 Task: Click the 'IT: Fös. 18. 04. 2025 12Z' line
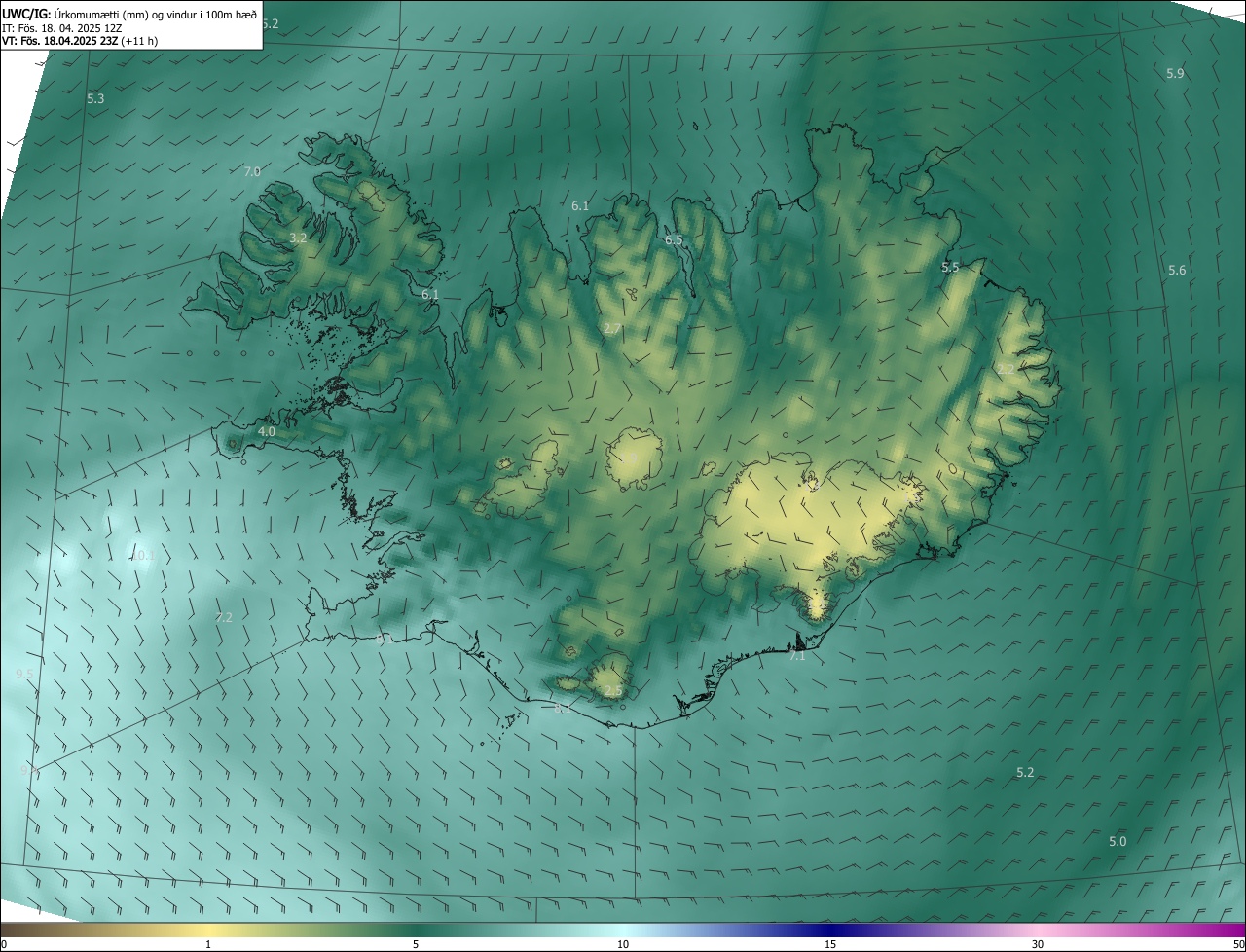62,27
